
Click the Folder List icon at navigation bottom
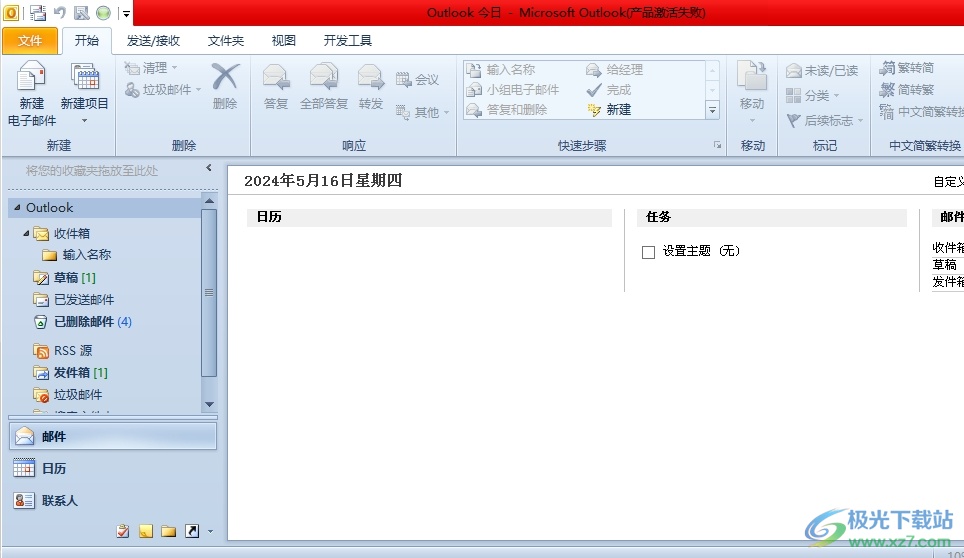[168, 532]
